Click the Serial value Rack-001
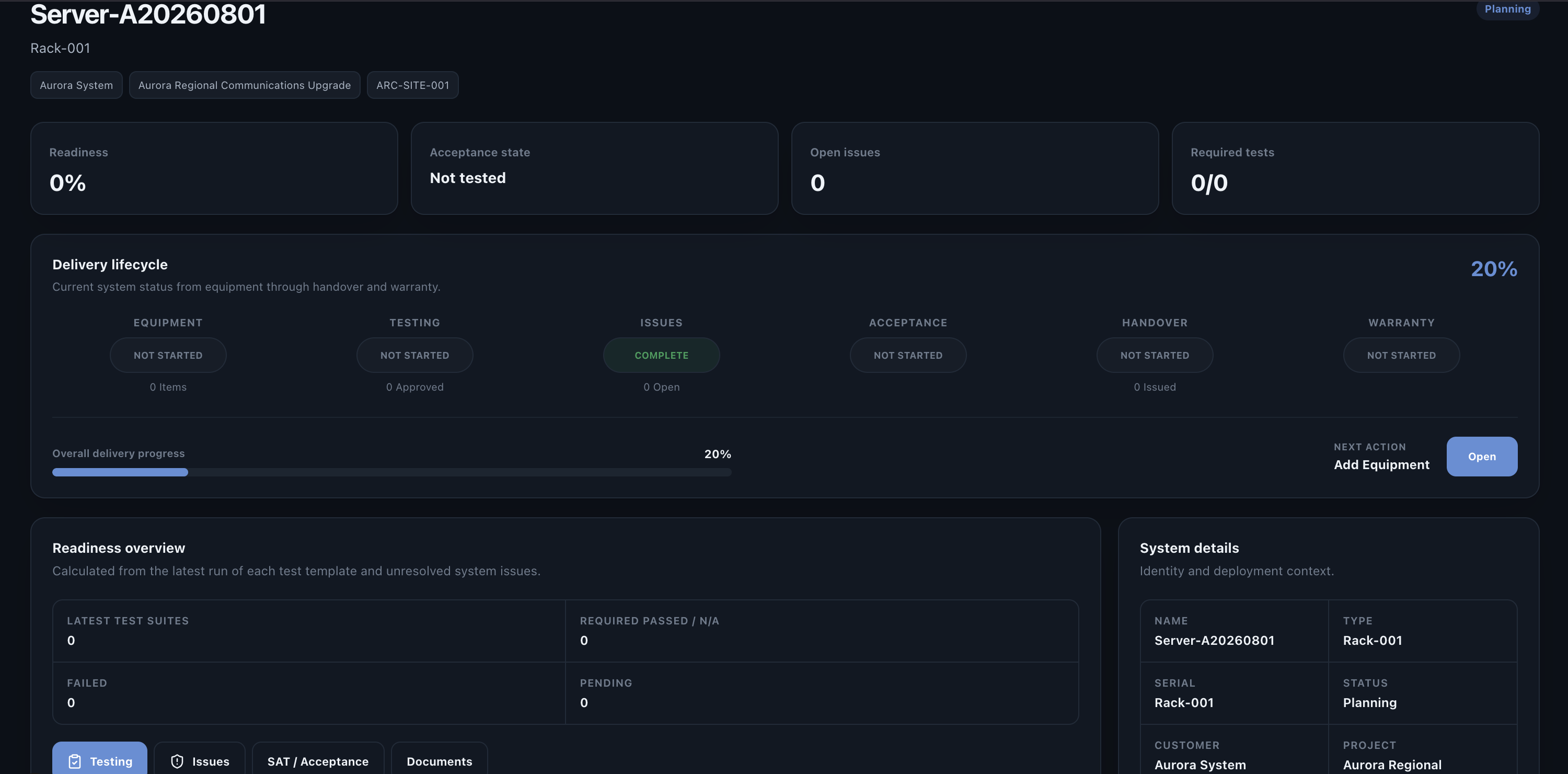This screenshot has width=1568, height=774. point(1184,702)
